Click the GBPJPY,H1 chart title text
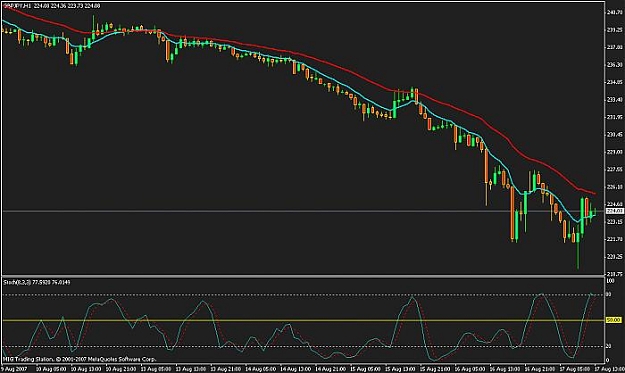This screenshot has width=625, height=373. point(17,6)
